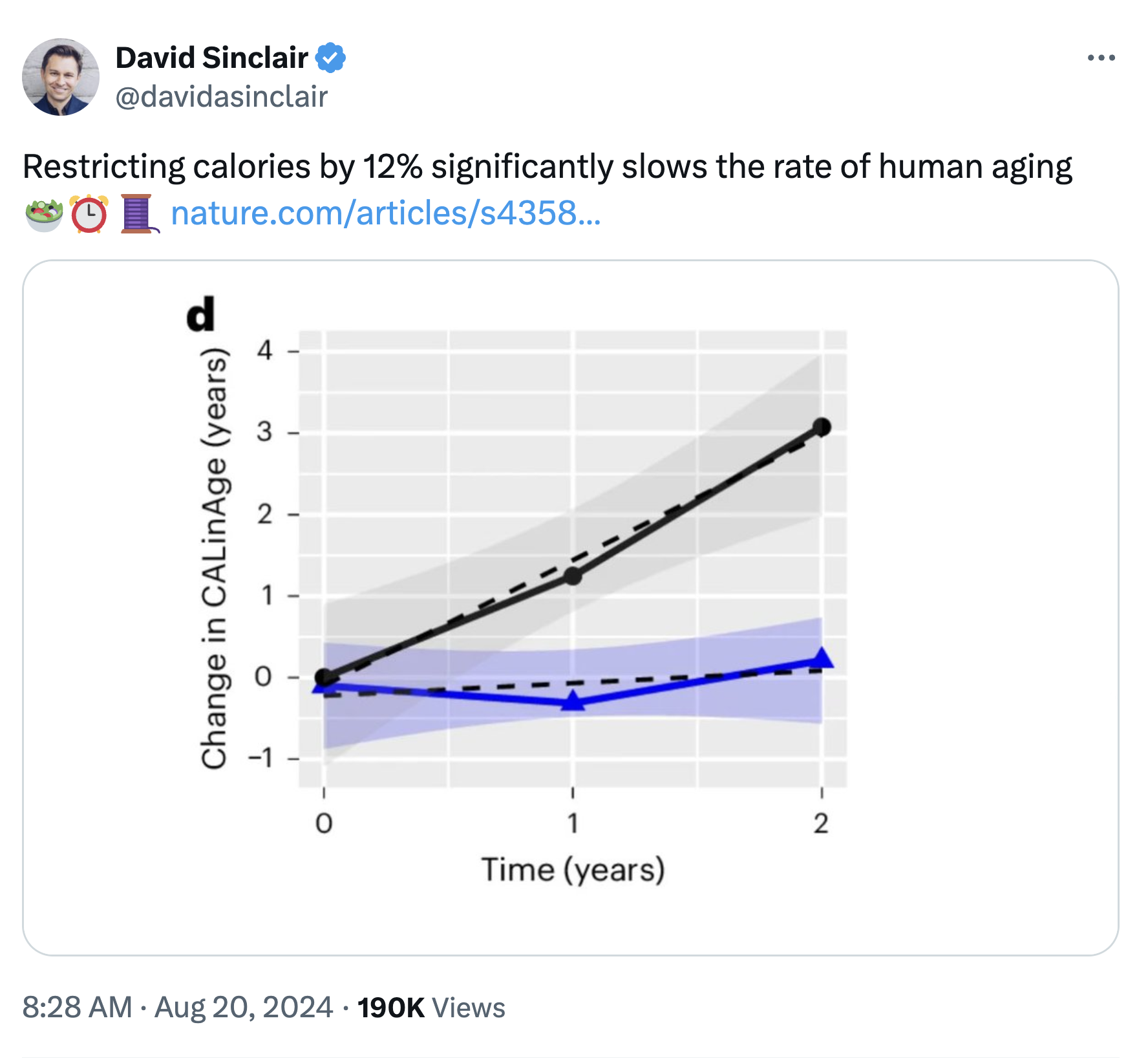Click the alarm clock emoji
1148x1058 pixels.
(x=89, y=214)
